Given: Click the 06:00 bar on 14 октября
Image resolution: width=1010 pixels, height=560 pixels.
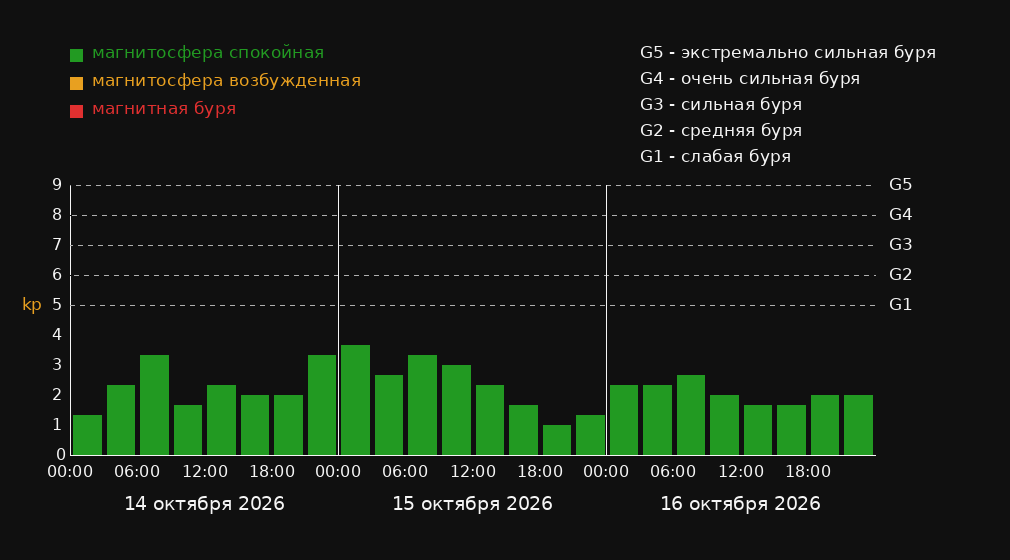Looking at the screenshot, I should point(154,405).
